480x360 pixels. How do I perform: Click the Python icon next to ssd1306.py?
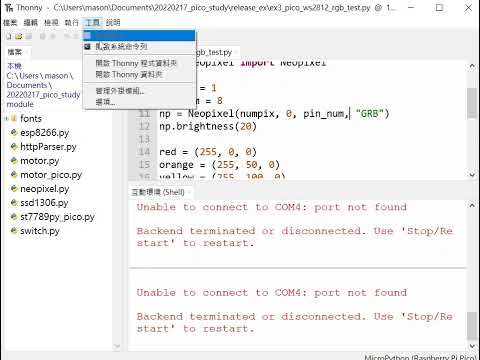[x=14, y=202]
